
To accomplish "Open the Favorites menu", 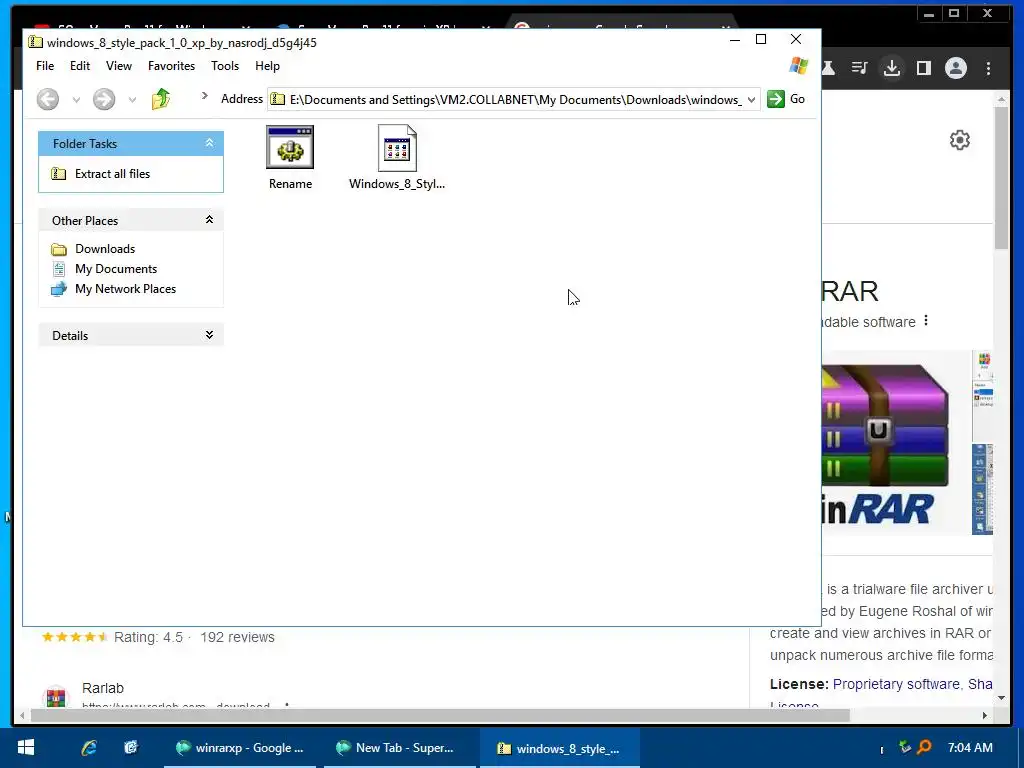I will tap(171, 66).
